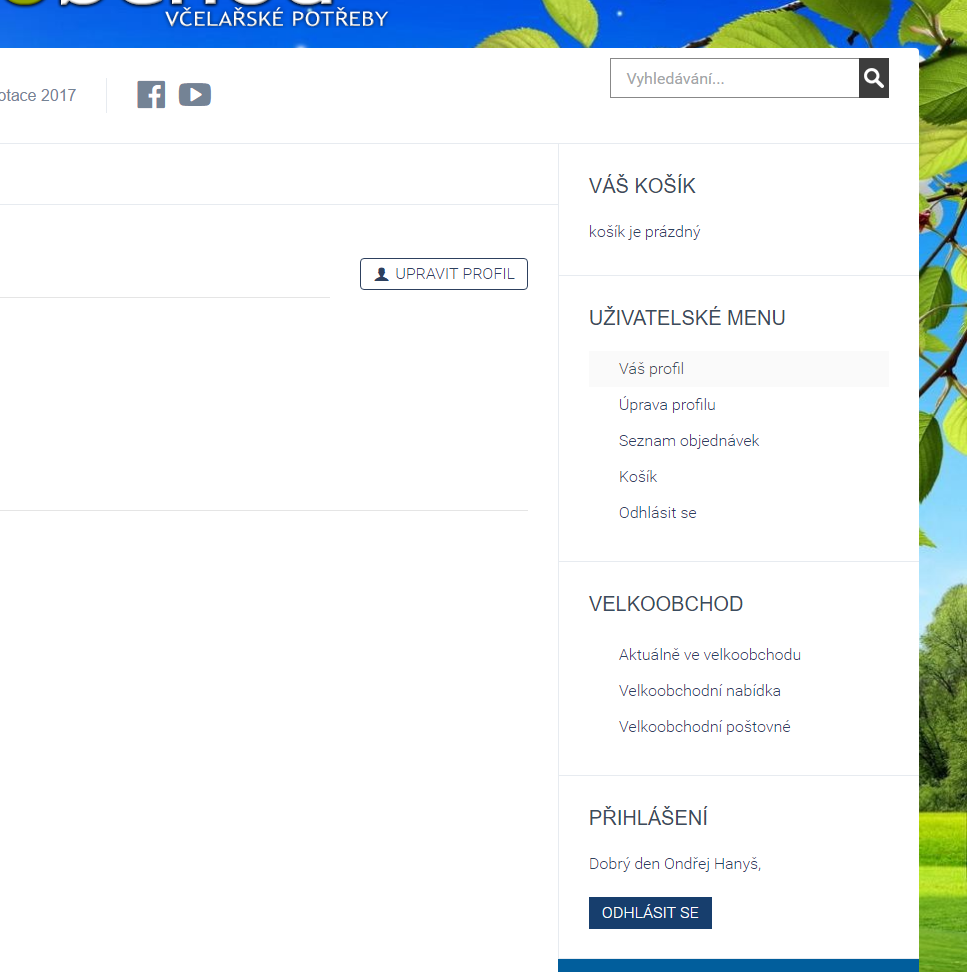Click the 'Dobrý den Ondřej Hanyš,' greeting
The width and height of the screenshot is (967, 972).
coord(675,864)
